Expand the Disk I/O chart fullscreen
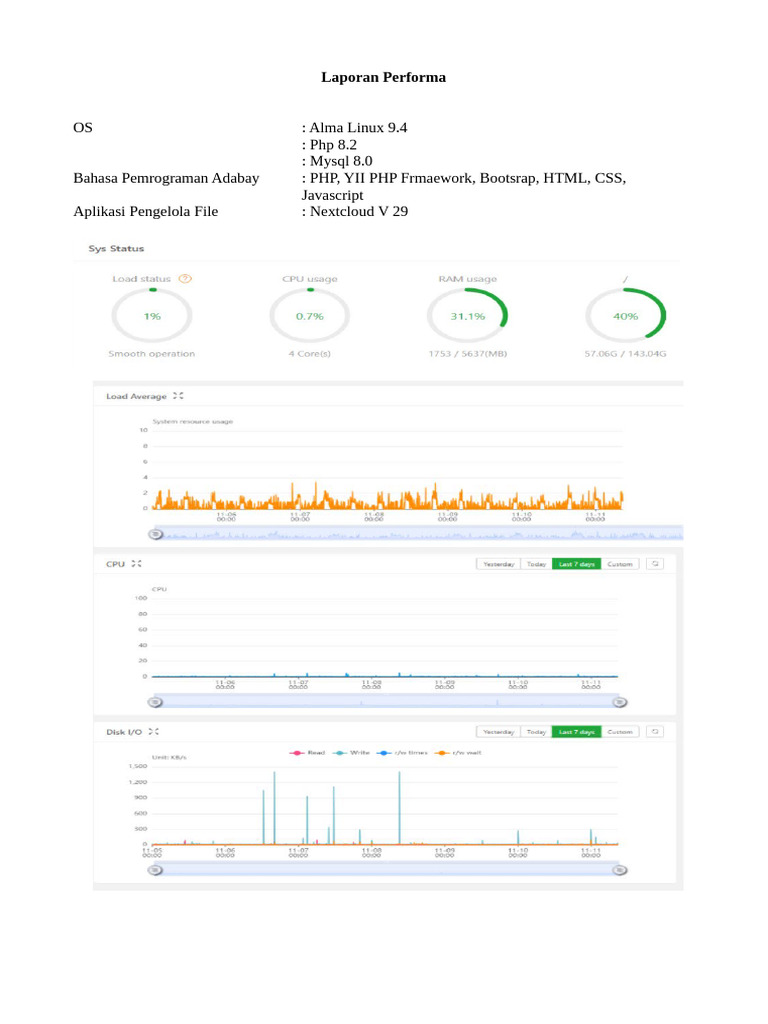 [153, 732]
